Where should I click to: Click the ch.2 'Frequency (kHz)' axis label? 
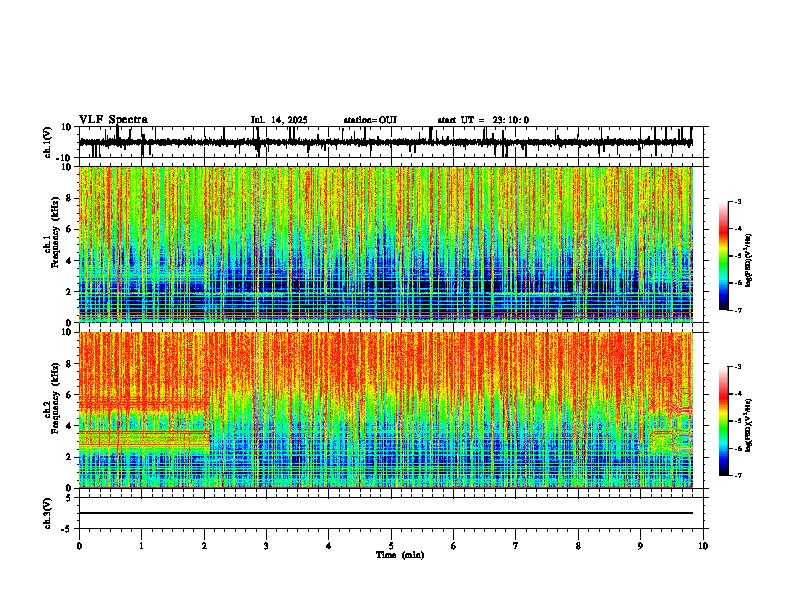pyautogui.click(x=55, y=398)
